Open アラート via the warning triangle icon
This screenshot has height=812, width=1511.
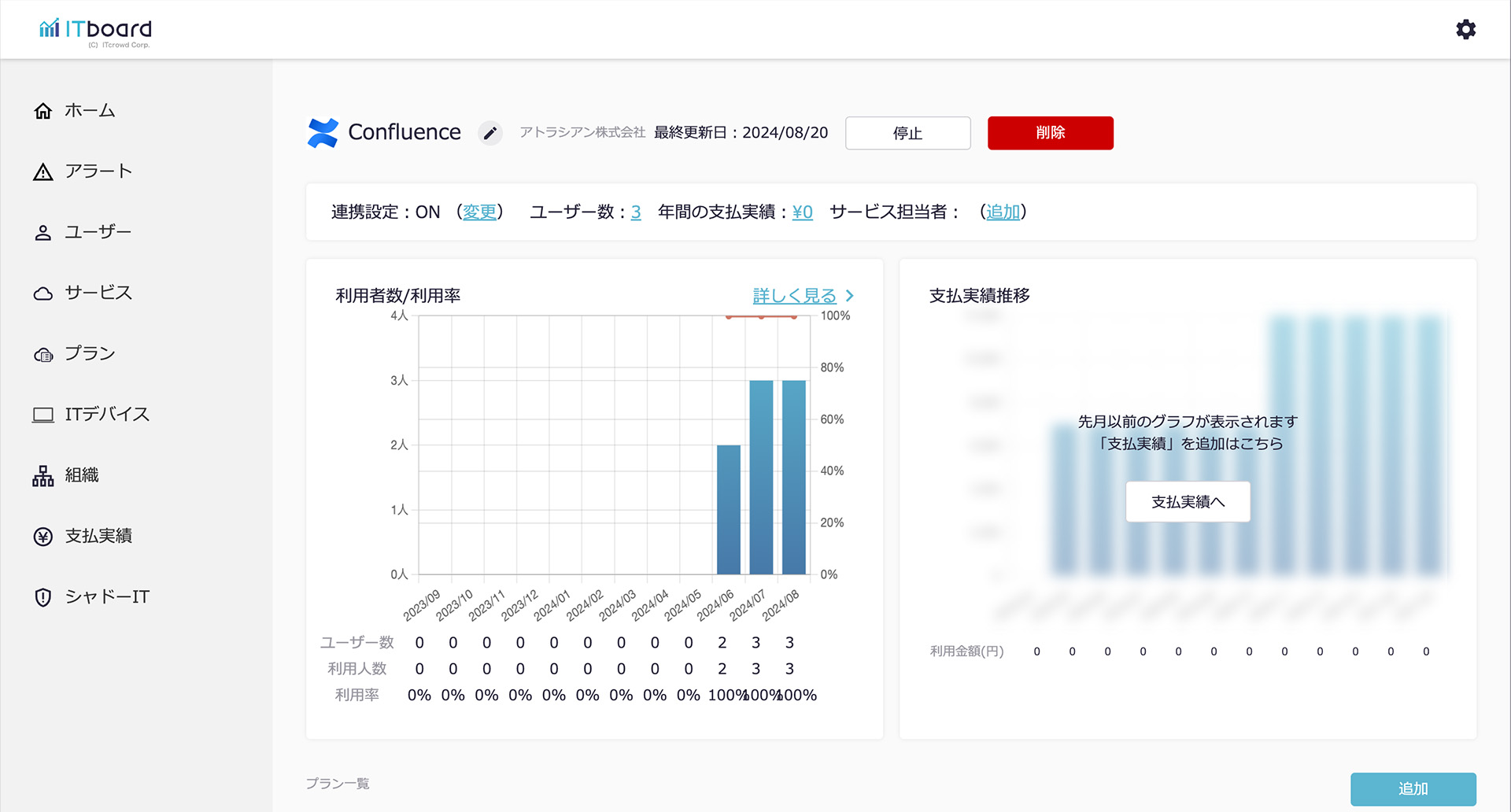tap(43, 172)
